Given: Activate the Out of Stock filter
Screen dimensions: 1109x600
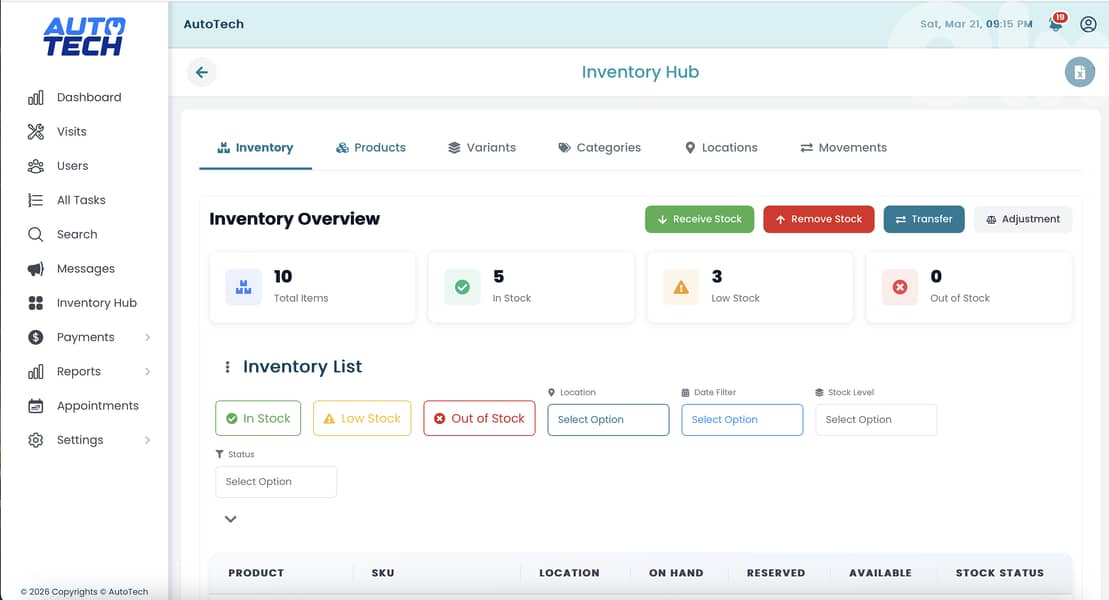Looking at the screenshot, I should click(x=479, y=418).
